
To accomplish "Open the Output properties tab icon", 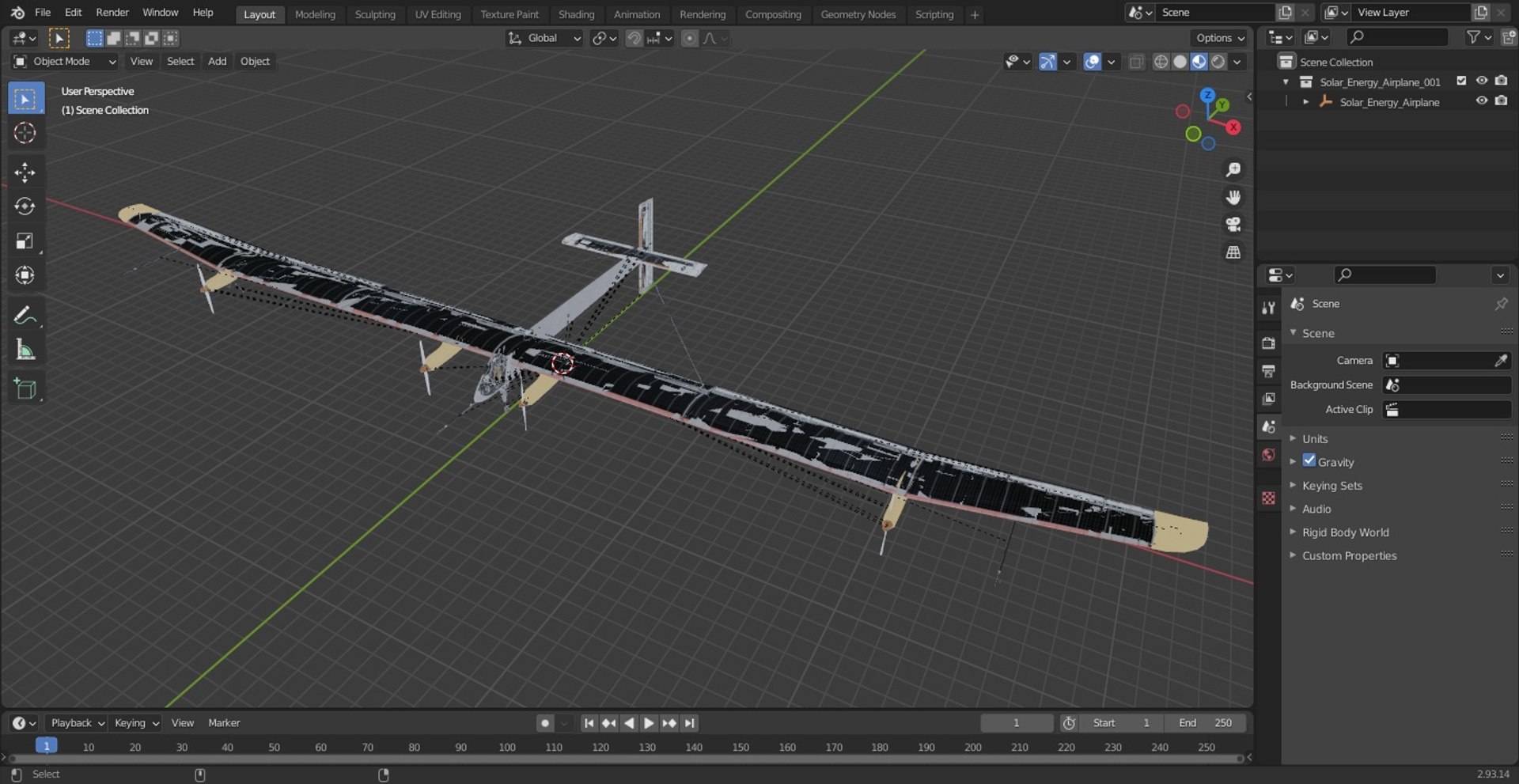I will [x=1268, y=371].
